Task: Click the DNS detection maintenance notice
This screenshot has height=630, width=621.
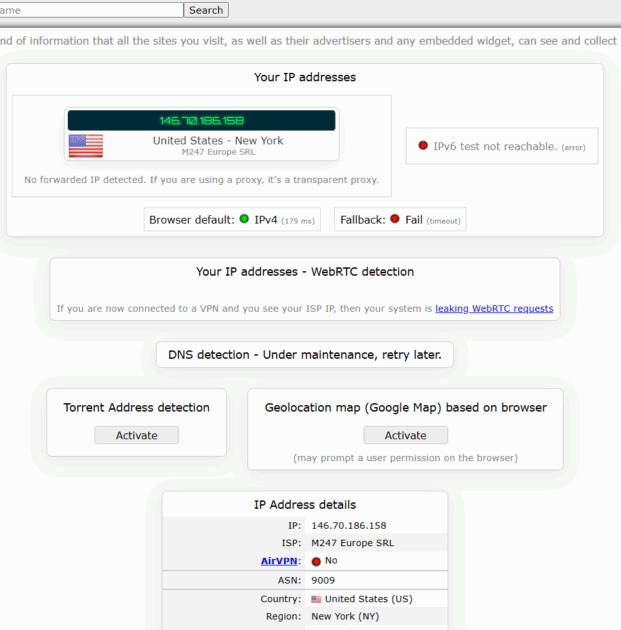Action: pos(305,354)
